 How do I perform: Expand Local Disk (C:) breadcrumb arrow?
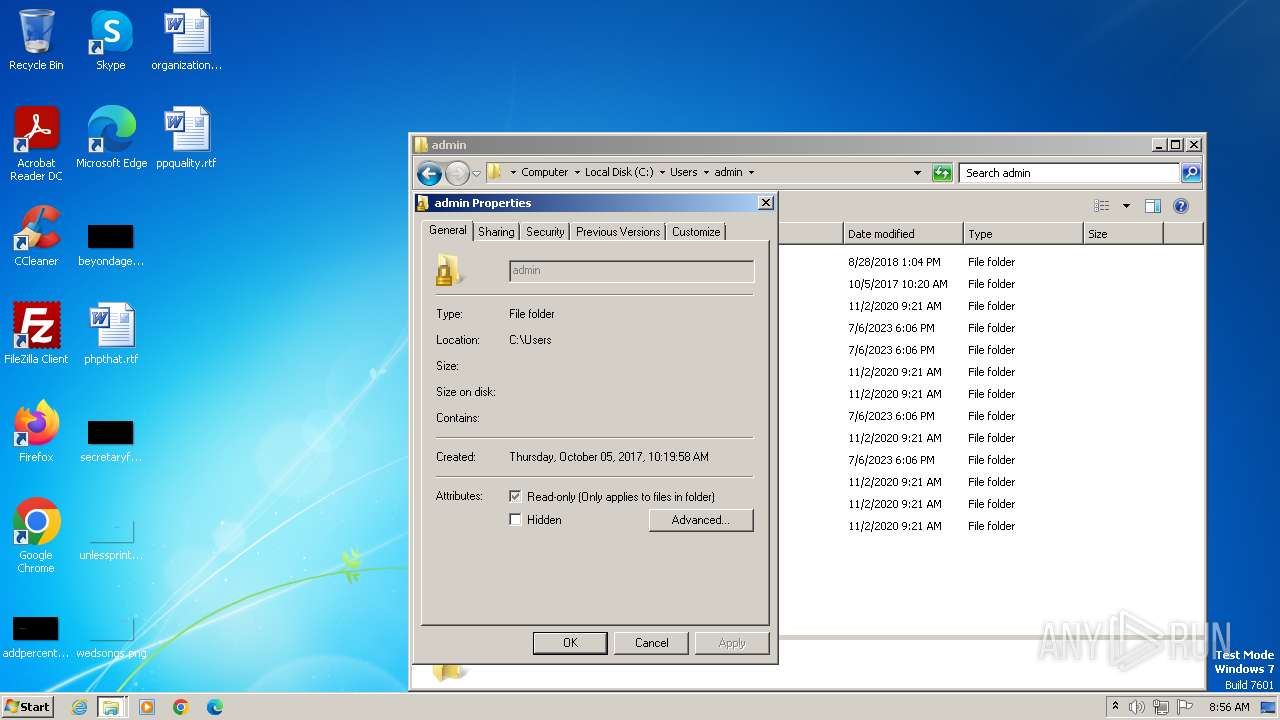click(662, 172)
